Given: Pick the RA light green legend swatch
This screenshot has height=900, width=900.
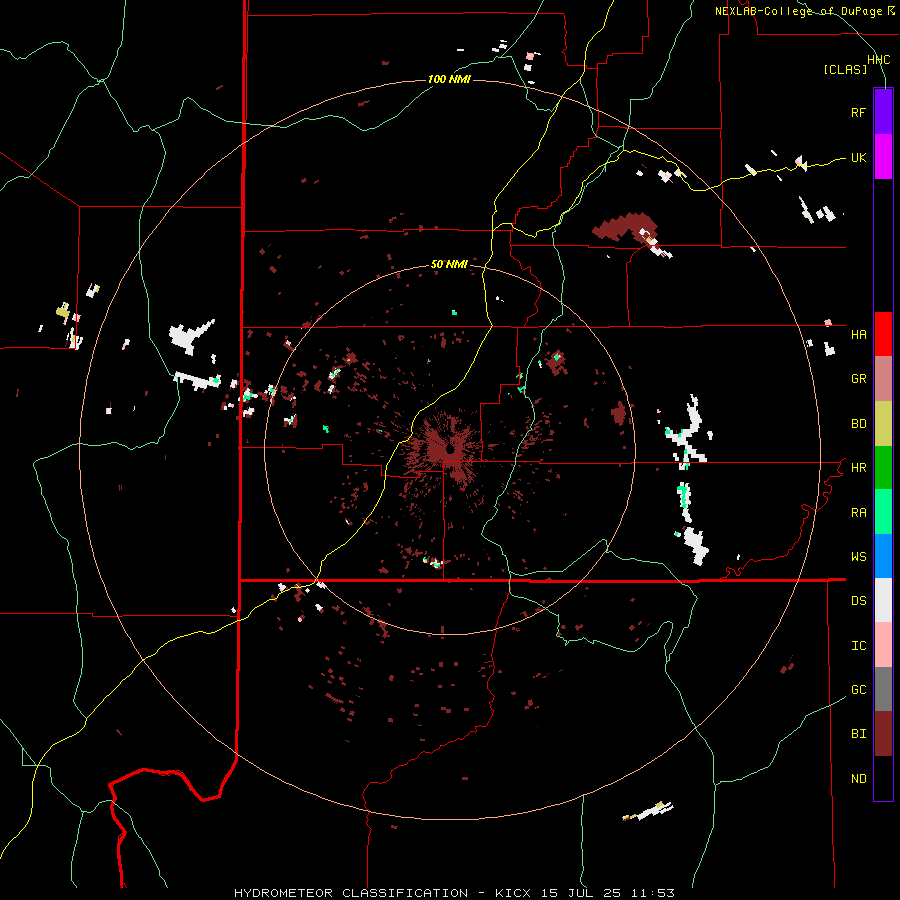Looking at the screenshot, I should click(x=883, y=512).
